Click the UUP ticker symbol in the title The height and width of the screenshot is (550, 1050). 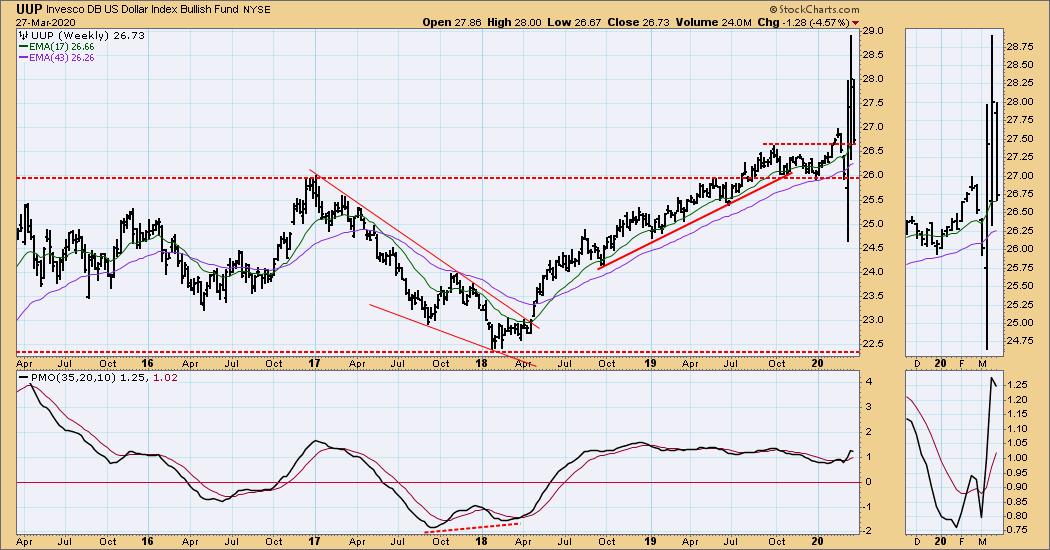coord(29,9)
